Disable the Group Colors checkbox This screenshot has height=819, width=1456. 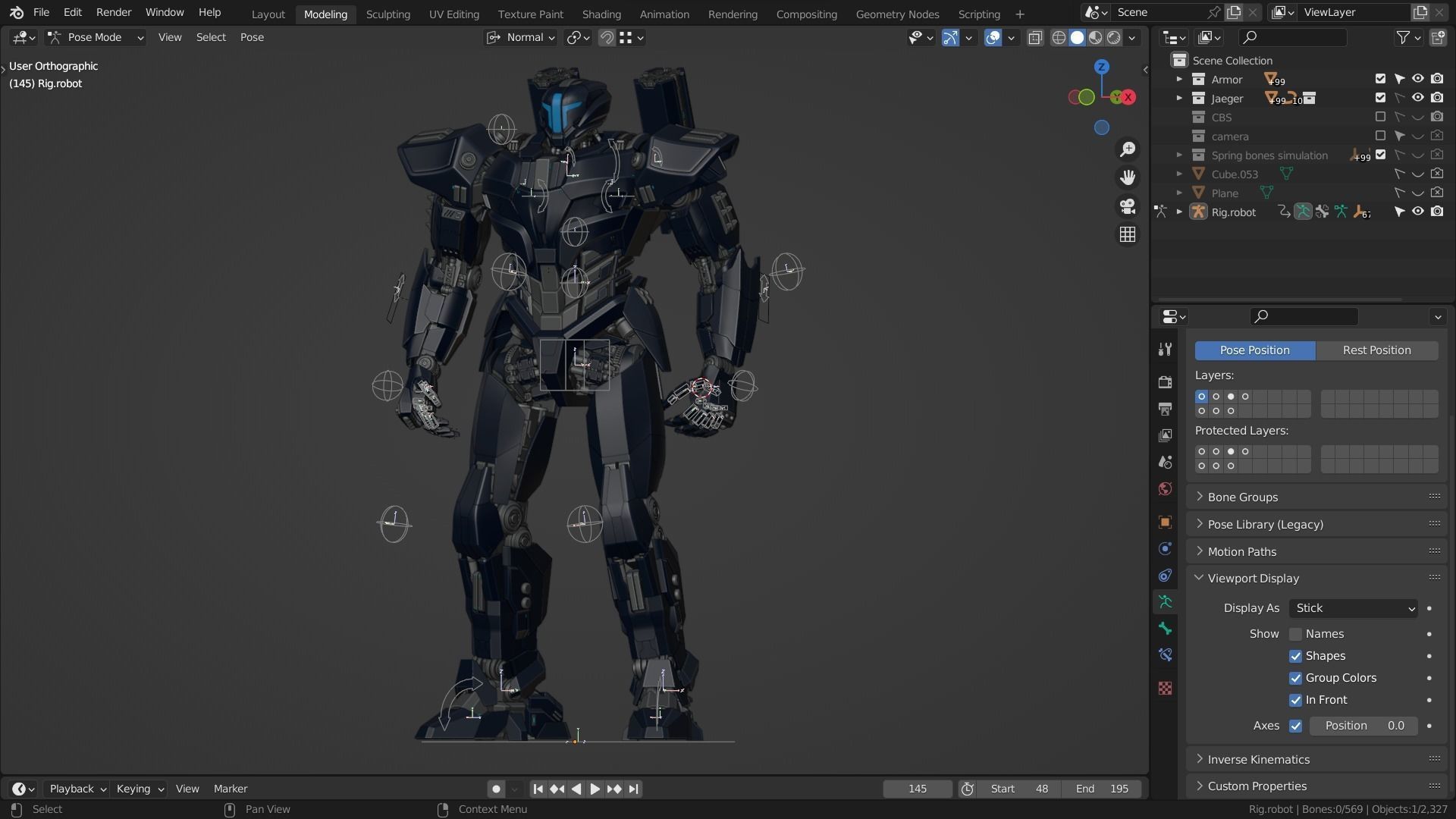point(1295,678)
